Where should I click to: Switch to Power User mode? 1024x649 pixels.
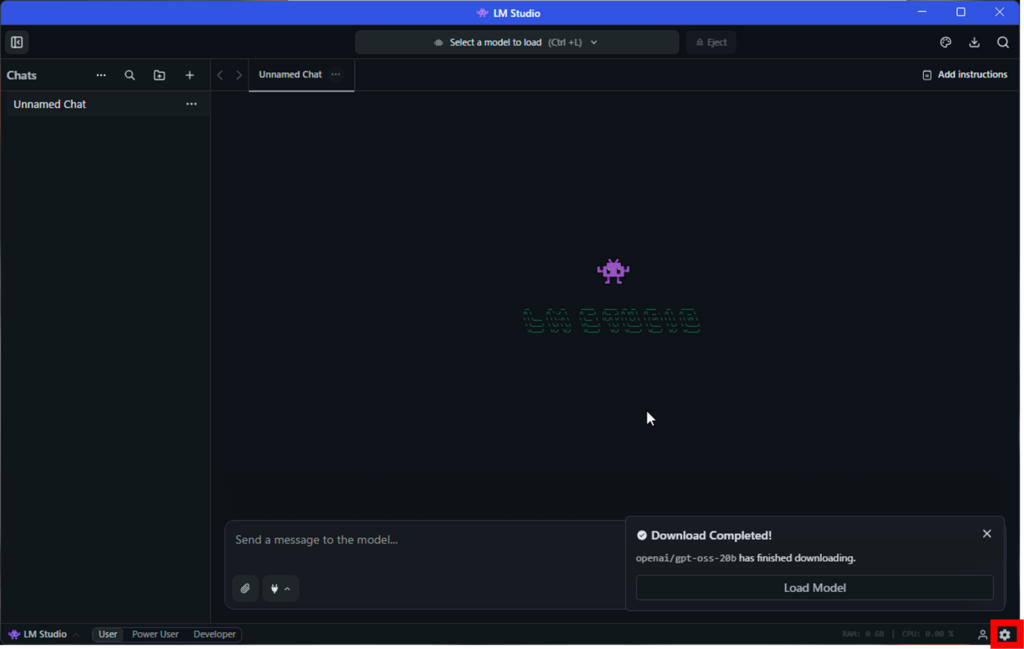pos(155,634)
